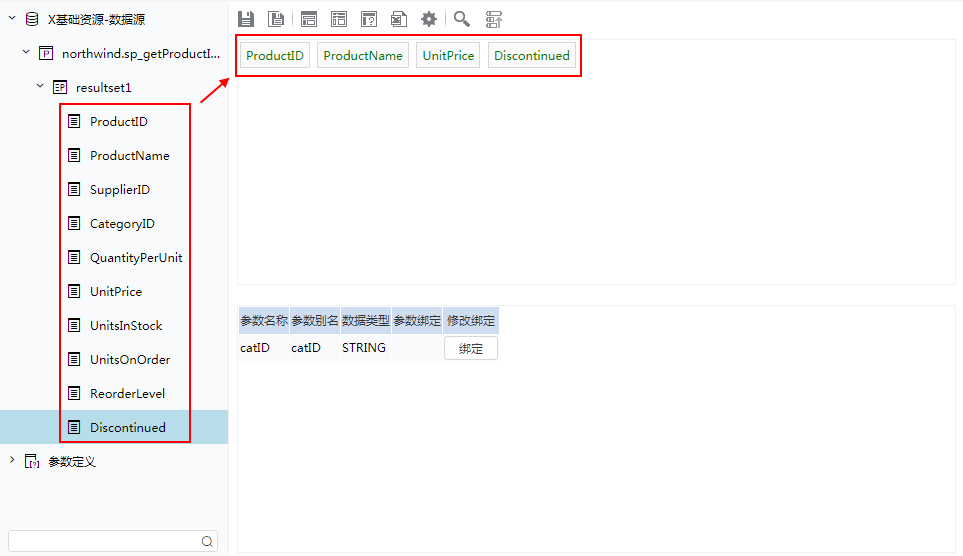Click the 参数绑定 column header
This screenshot has height=556, width=963.
tap(417, 321)
